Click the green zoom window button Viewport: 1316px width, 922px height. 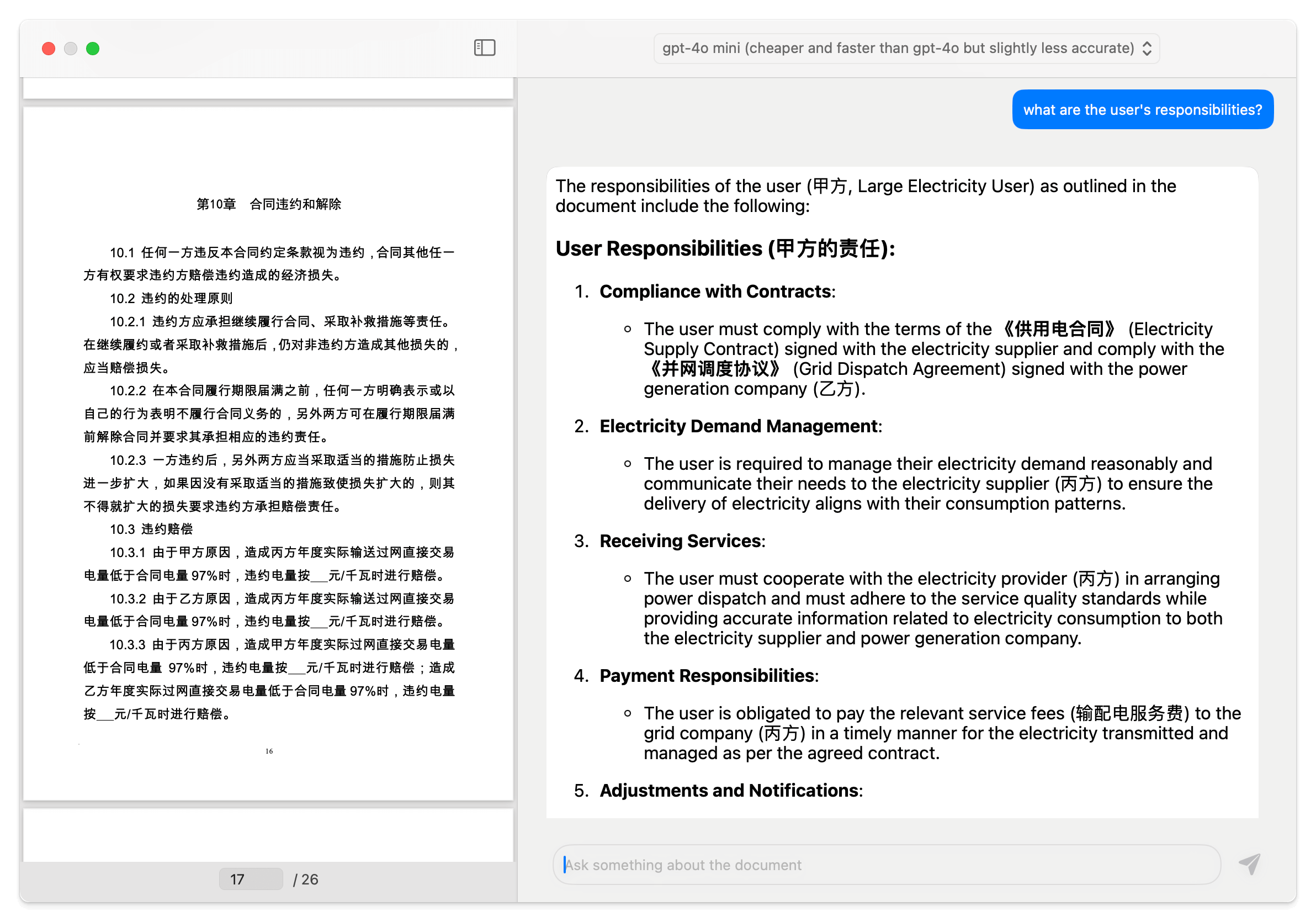click(92, 49)
